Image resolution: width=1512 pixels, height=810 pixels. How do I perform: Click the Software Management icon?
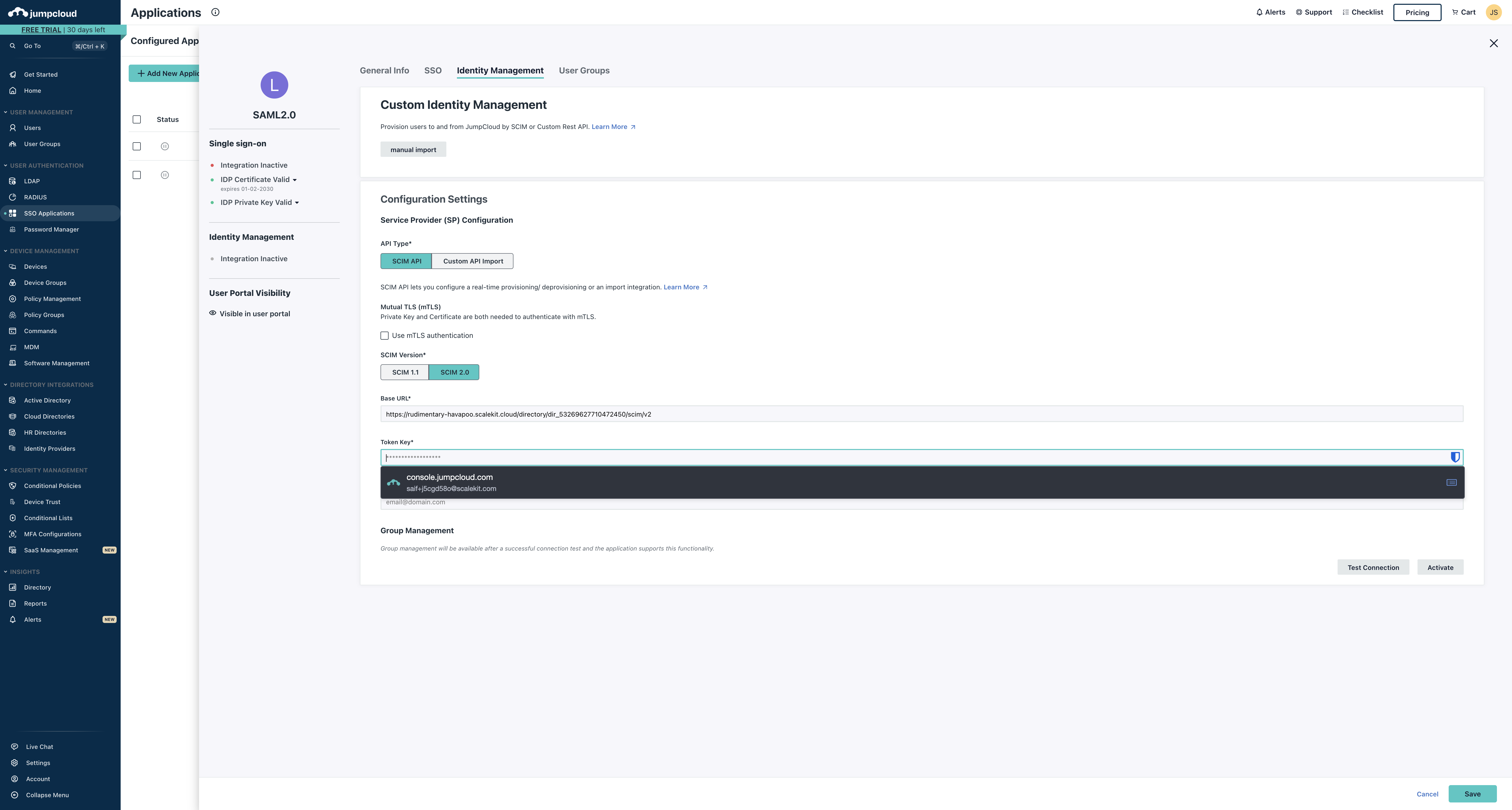[12, 363]
